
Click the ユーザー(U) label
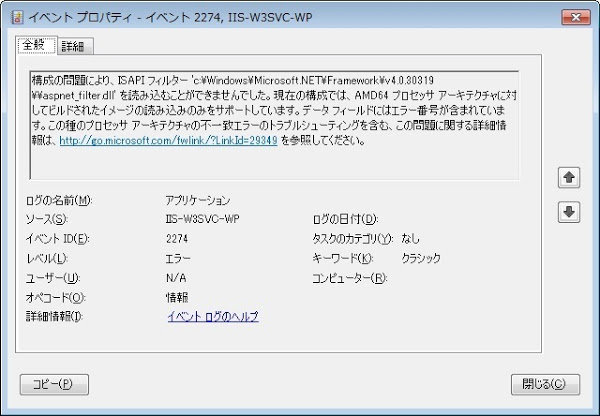click(x=52, y=278)
